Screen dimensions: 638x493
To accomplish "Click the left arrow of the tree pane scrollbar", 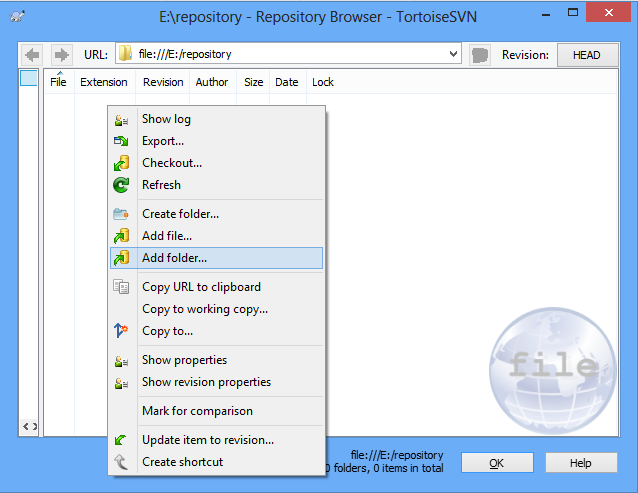I will [x=26, y=426].
